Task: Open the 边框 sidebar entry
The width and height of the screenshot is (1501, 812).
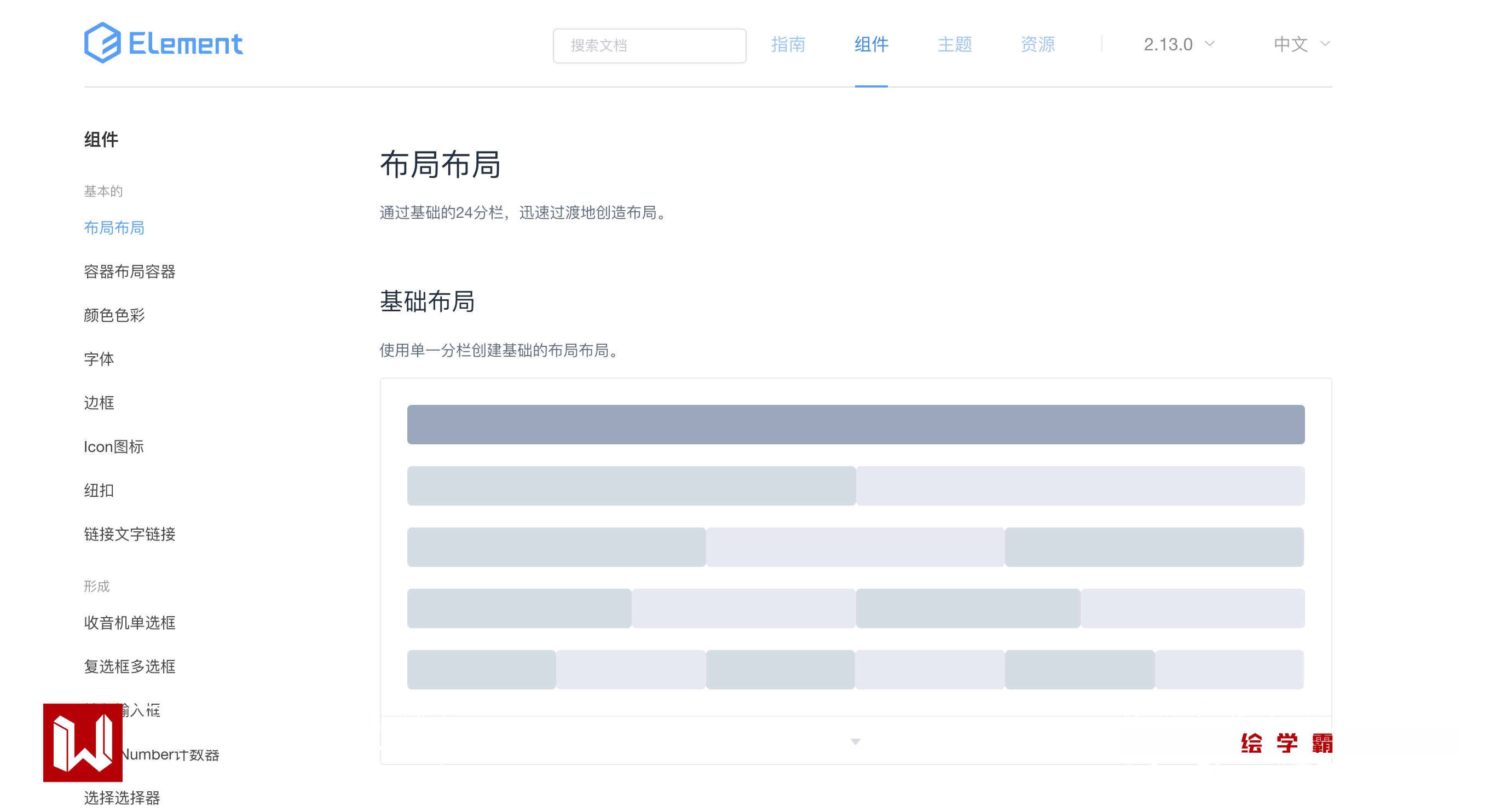Action: (99, 403)
